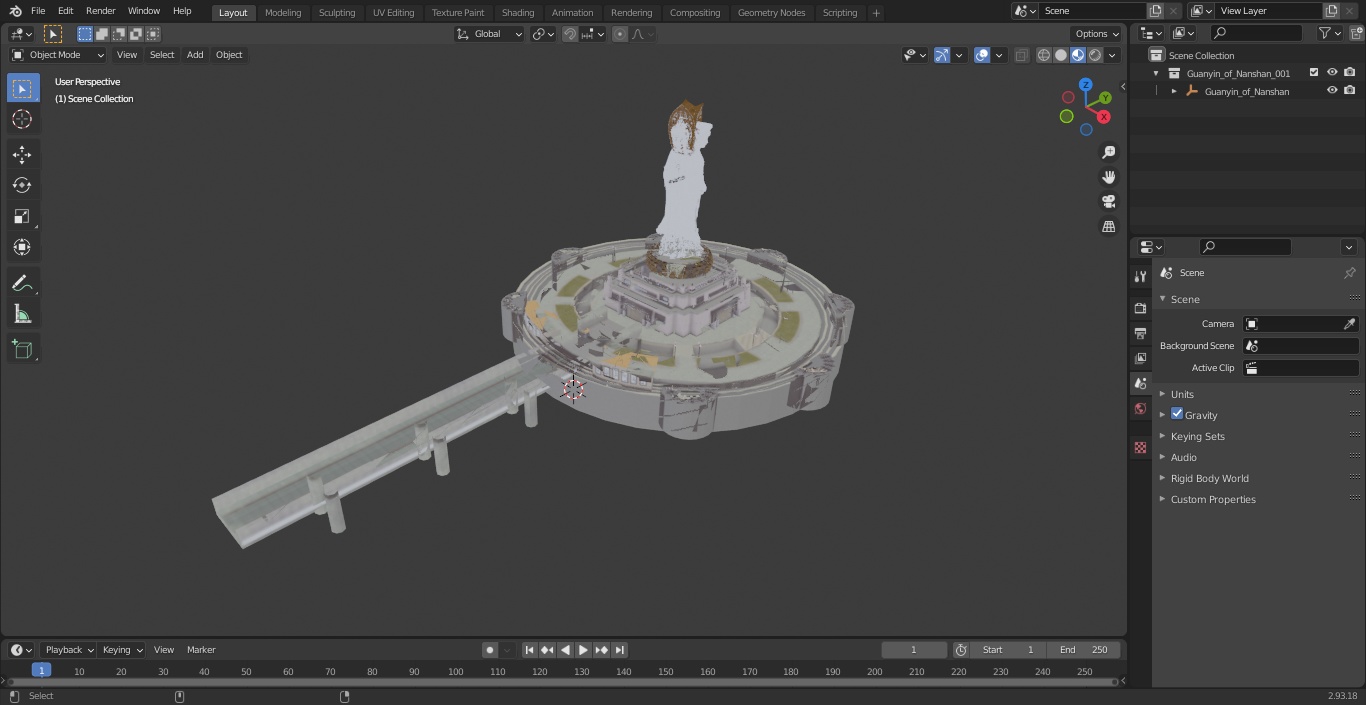
Task: Switch to the Sculpting workspace tab
Action: click(x=337, y=12)
